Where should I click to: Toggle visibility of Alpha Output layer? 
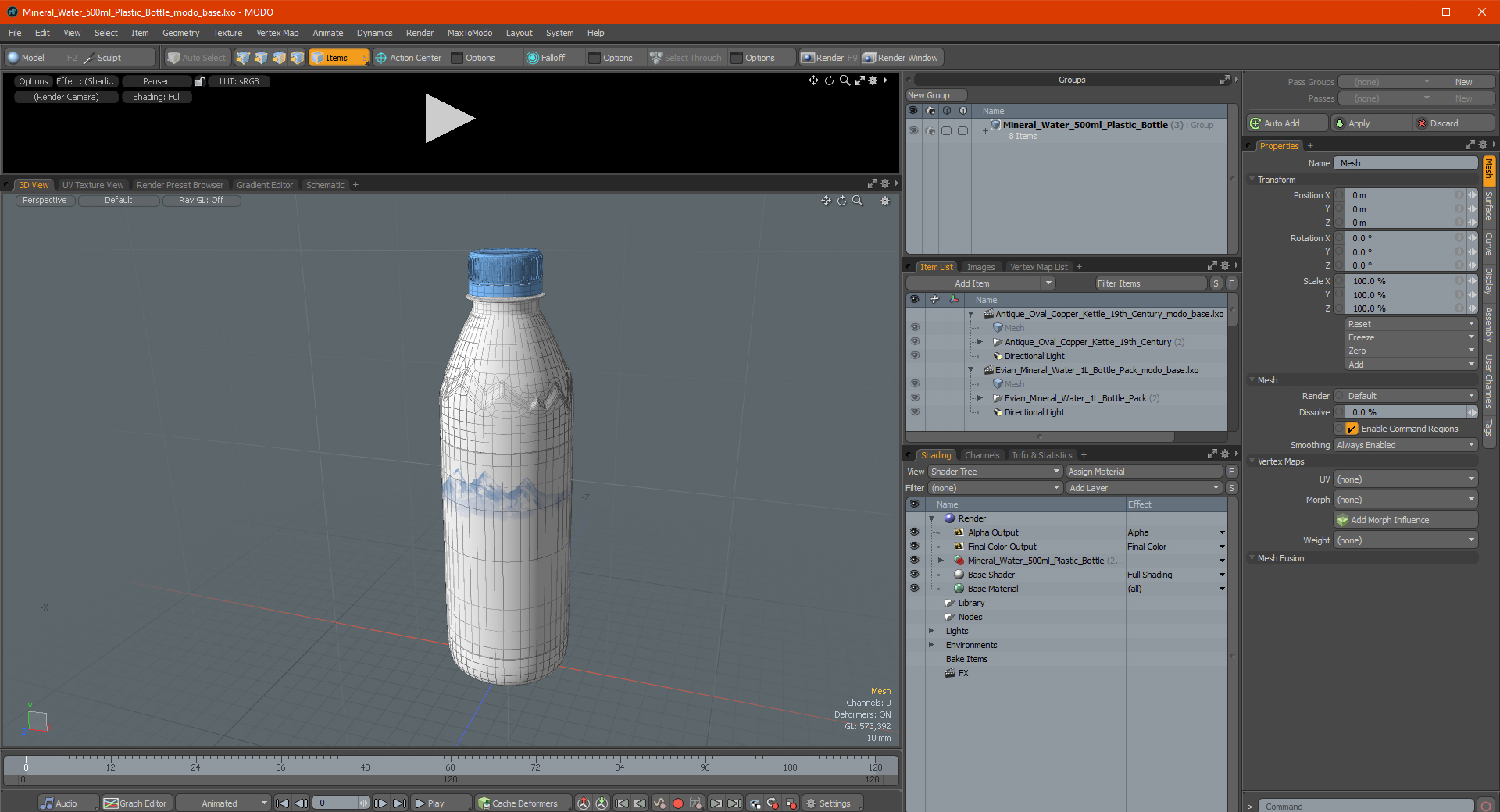tap(914, 532)
